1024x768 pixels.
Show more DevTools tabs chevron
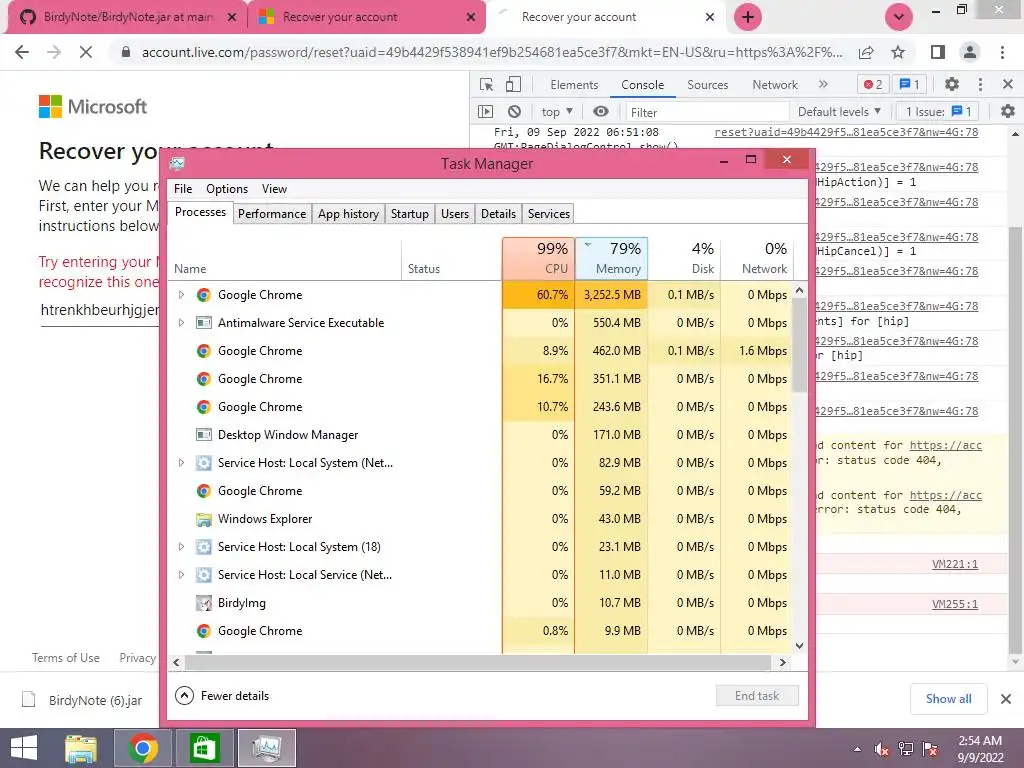click(x=823, y=84)
